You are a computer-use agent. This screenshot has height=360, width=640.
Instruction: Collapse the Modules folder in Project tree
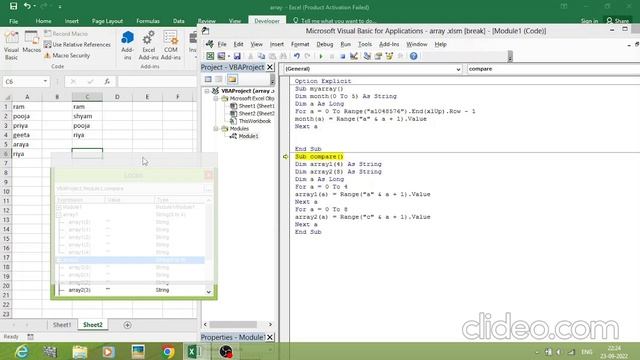click(216, 129)
